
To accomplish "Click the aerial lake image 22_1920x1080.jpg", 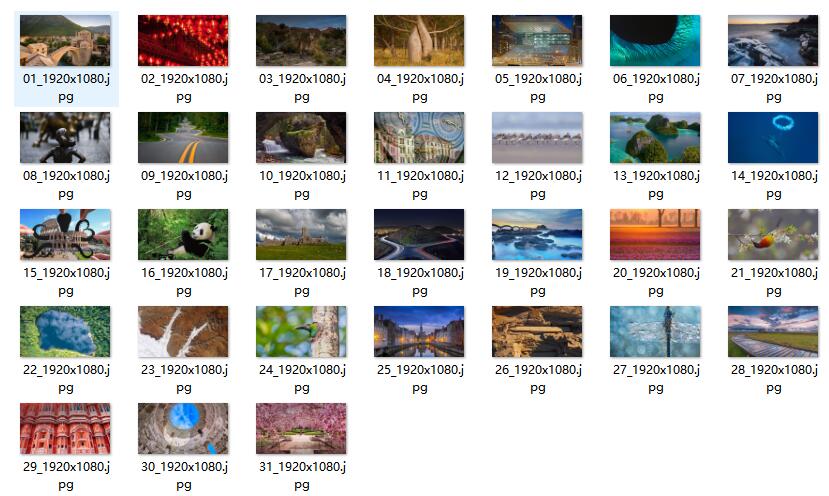I will click(x=66, y=332).
